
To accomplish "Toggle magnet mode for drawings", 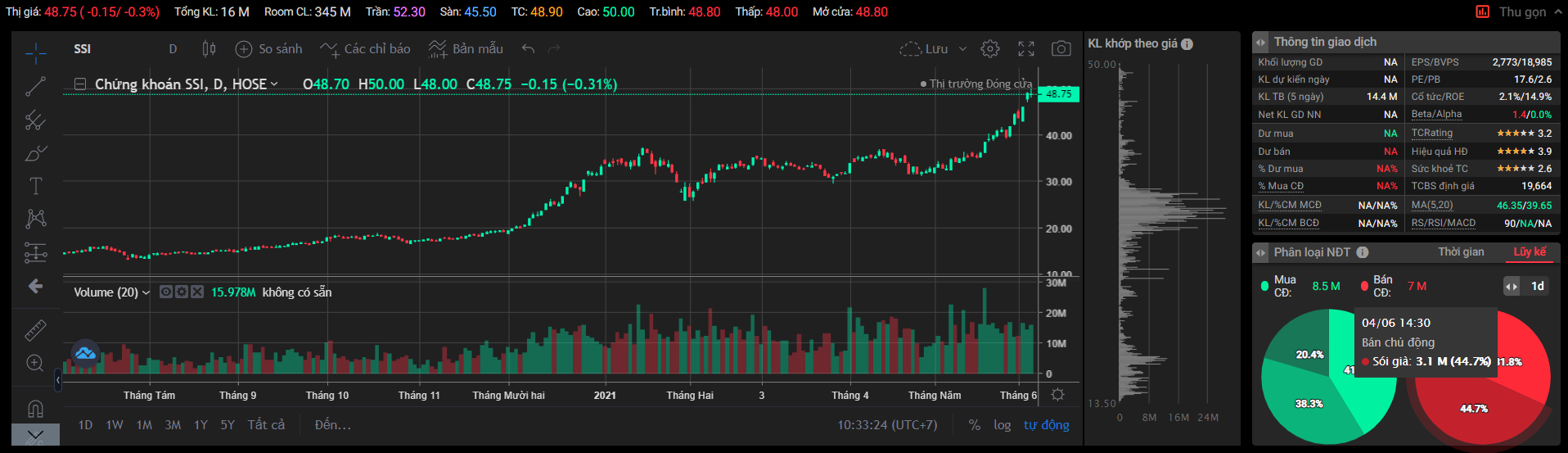I will pyautogui.click(x=35, y=407).
